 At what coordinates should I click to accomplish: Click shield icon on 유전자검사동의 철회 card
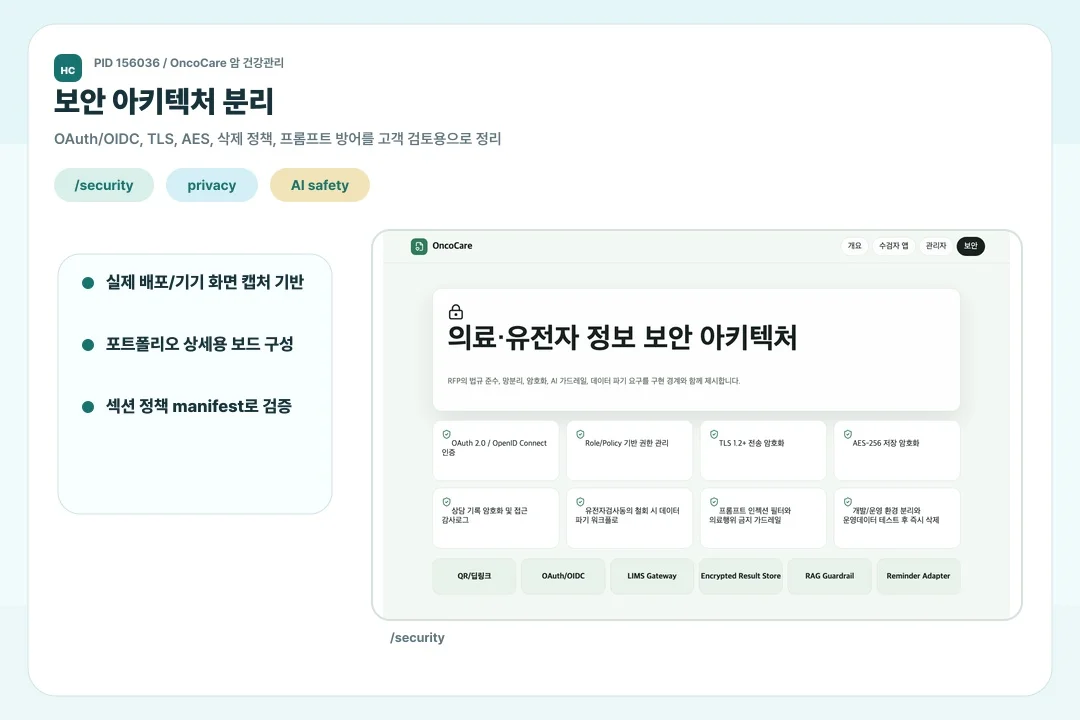(580, 502)
